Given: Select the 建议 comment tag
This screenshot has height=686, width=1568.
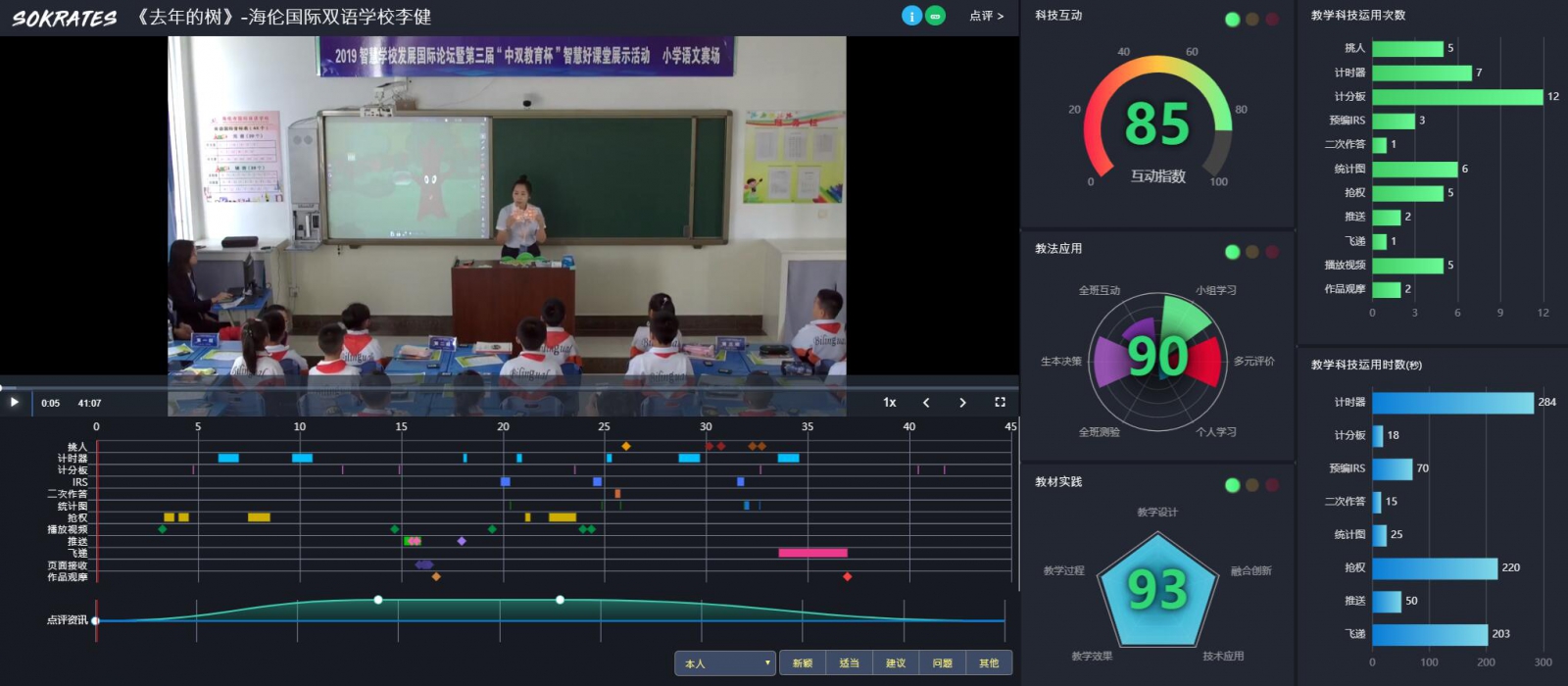Looking at the screenshot, I should [896, 663].
